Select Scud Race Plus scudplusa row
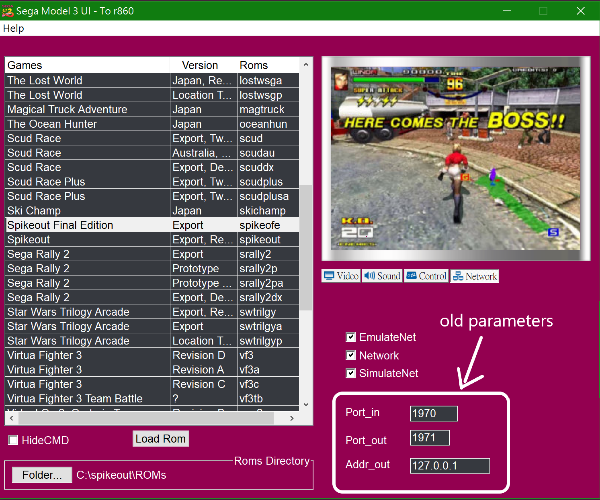 152,196
